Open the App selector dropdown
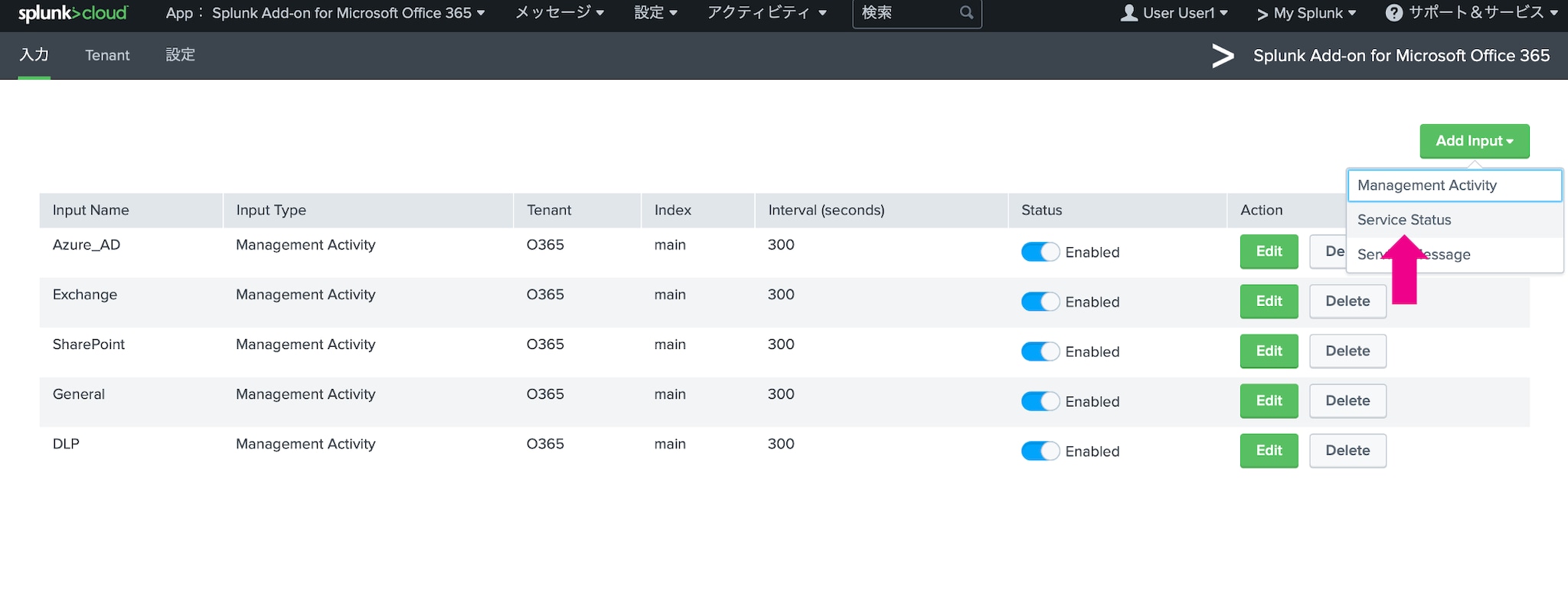 (325, 13)
